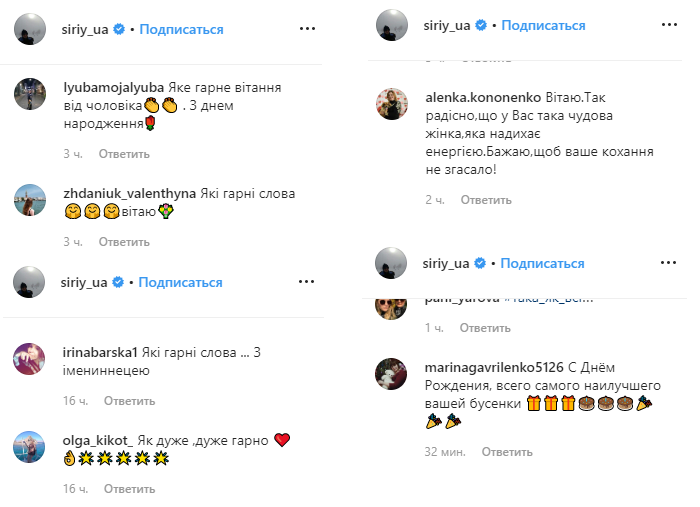Click lyubamojalyuba's profile avatar
This screenshot has width=700, height=507.
pyautogui.click(x=29, y=95)
